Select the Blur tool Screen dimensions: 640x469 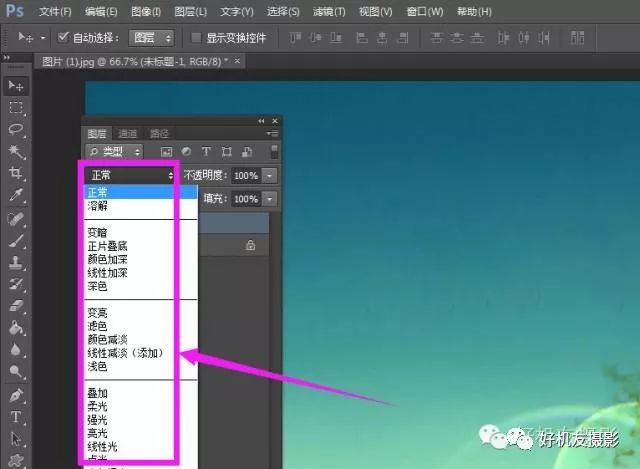tap(16, 350)
